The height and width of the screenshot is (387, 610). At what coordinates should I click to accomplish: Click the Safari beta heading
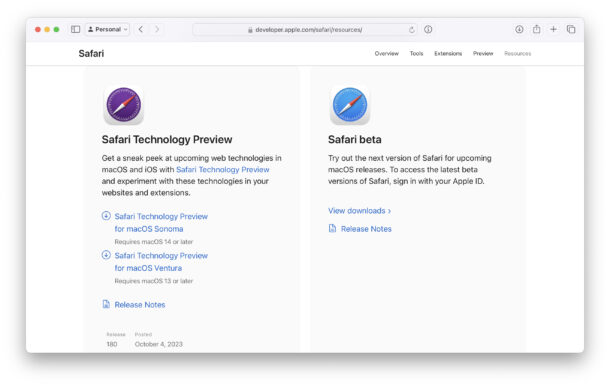pyautogui.click(x=354, y=140)
